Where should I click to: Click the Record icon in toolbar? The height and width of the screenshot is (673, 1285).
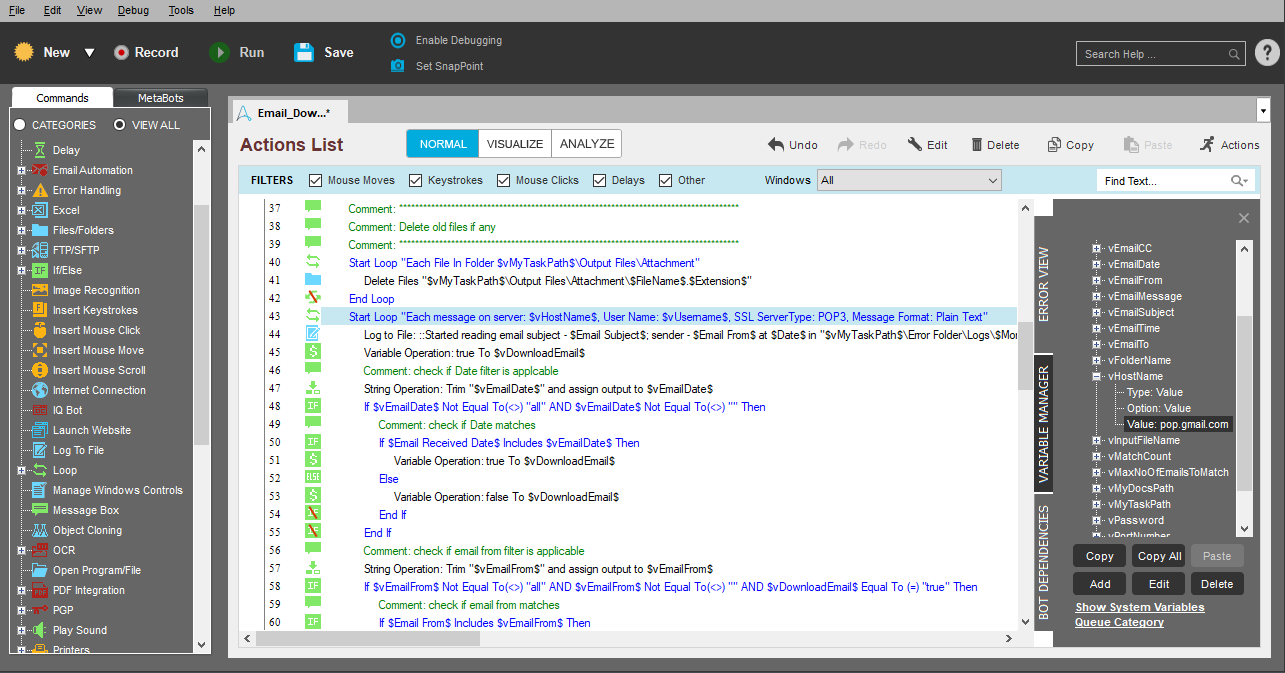(121, 52)
